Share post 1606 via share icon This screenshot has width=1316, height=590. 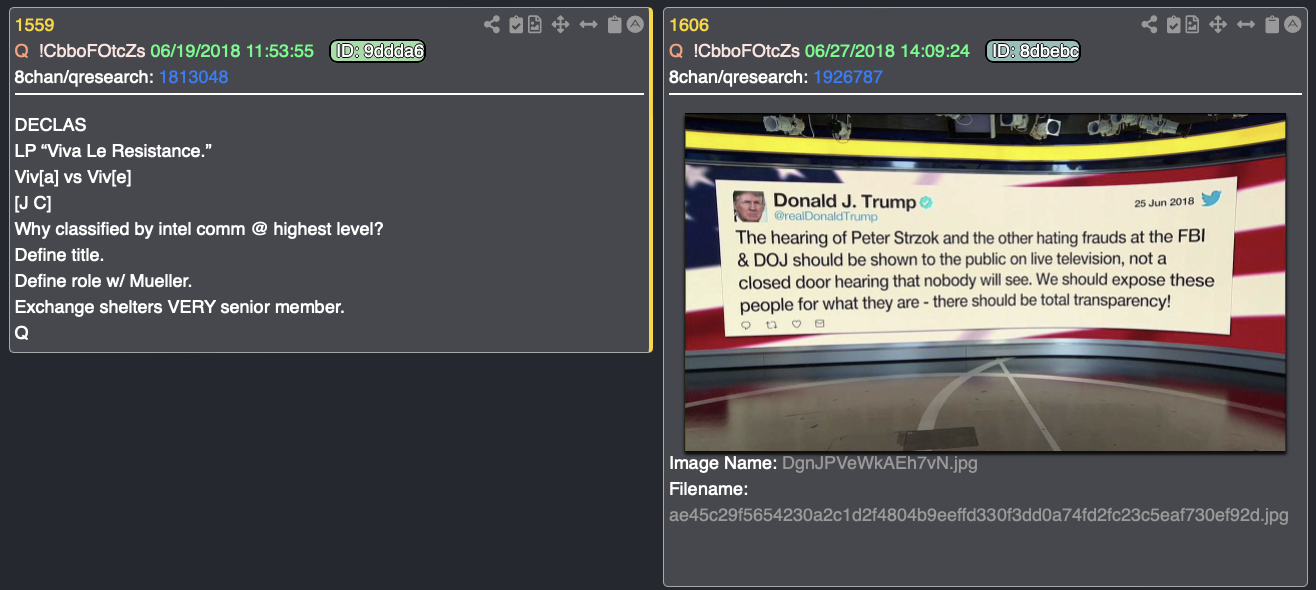(1149, 25)
